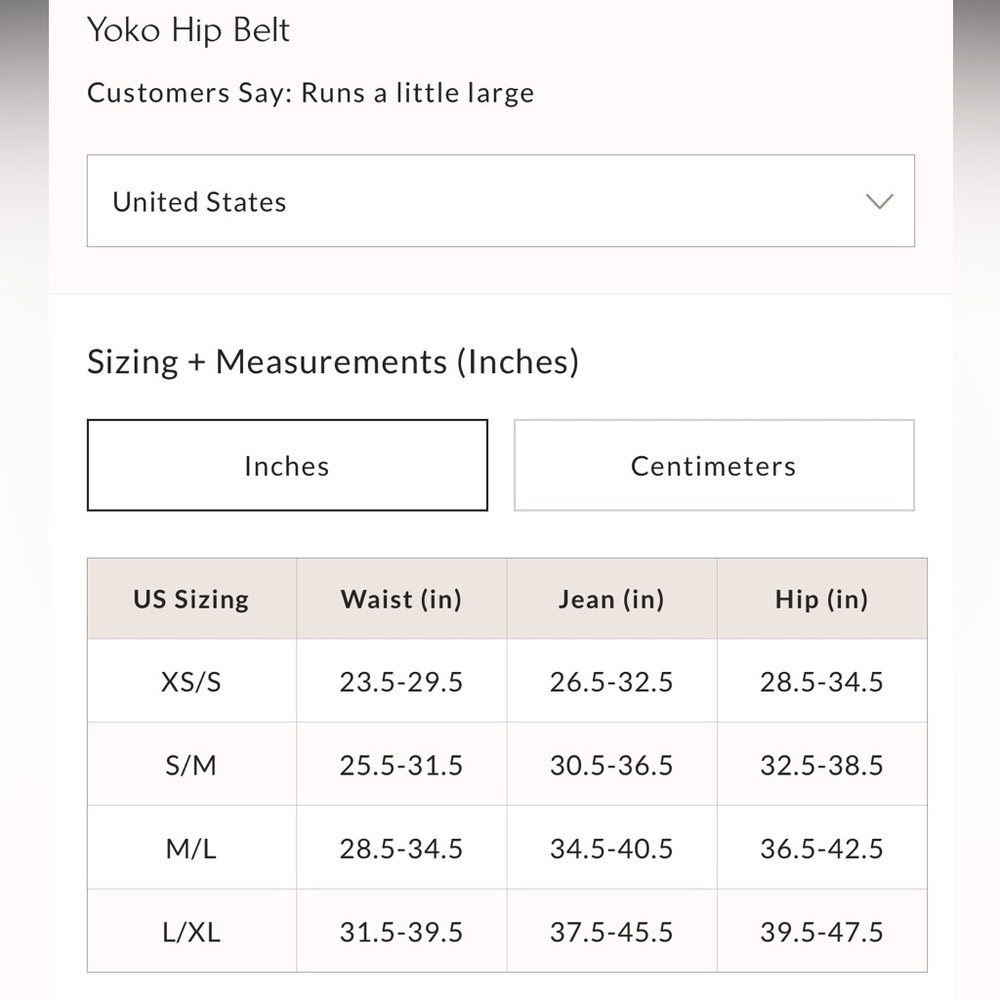Click the 'Sizing + Measurements (Inches)' heading

pos(333,362)
